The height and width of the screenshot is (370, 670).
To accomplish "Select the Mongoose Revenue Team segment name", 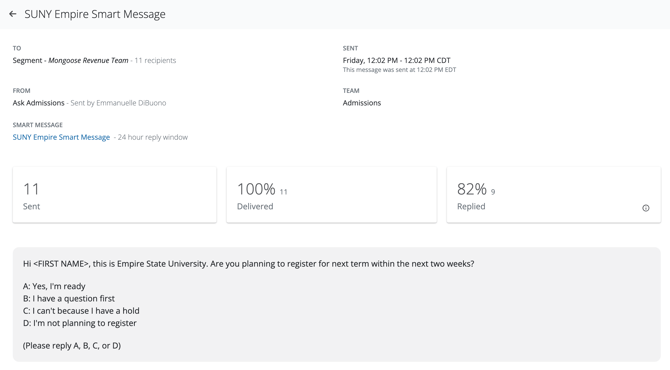I will (x=88, y=60).
